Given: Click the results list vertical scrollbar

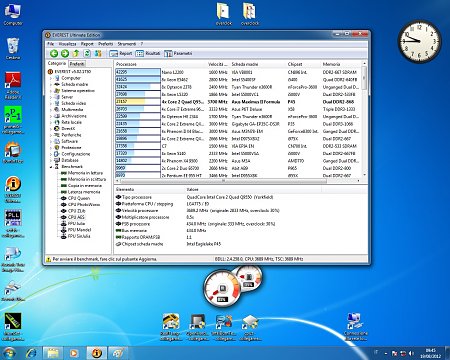Looking at the screenshot, I should (364, 119).
